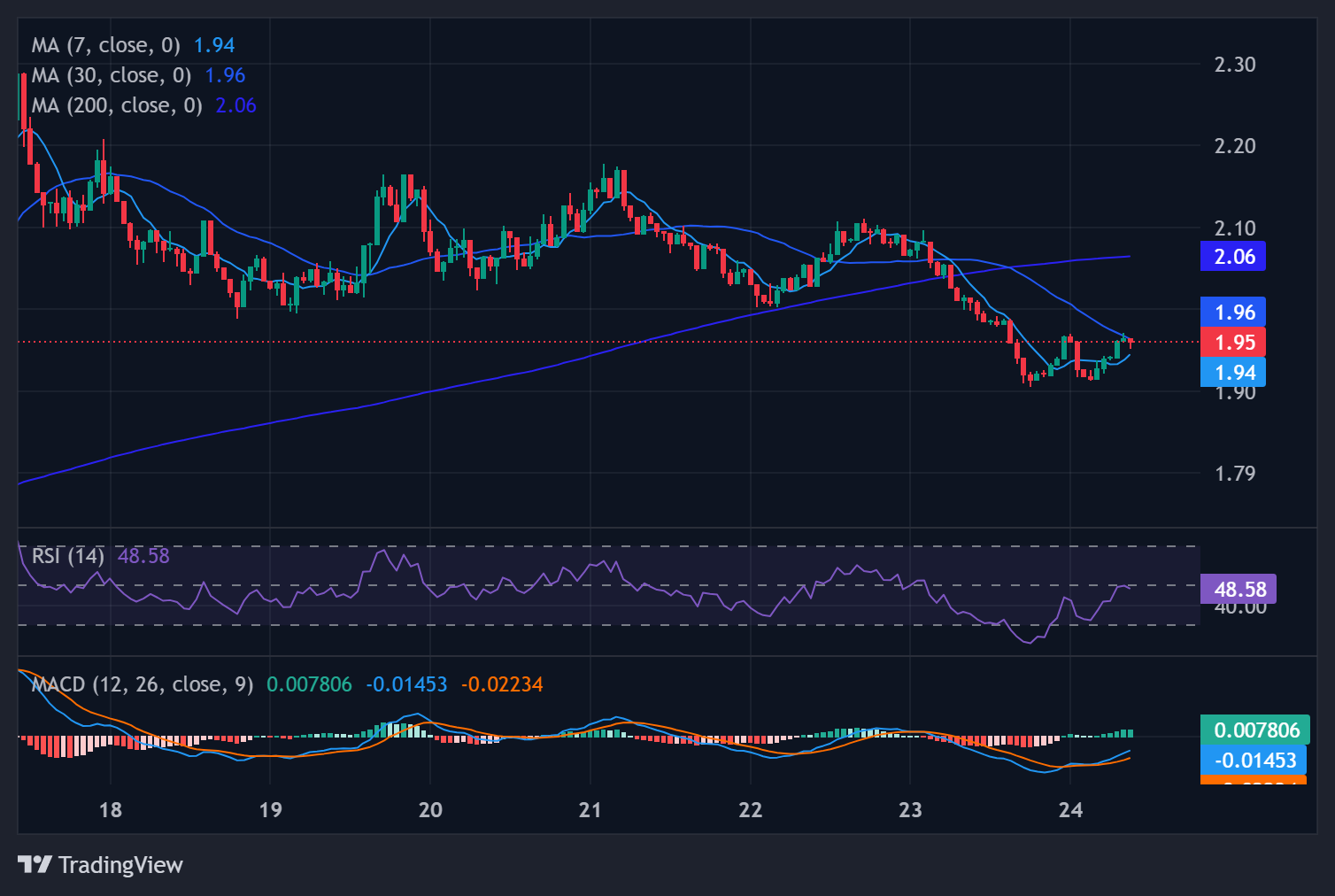Click the TradingView logo icon
This screenshot has width=1335, height=896.
pyautogui.click(x=35, y=864)
